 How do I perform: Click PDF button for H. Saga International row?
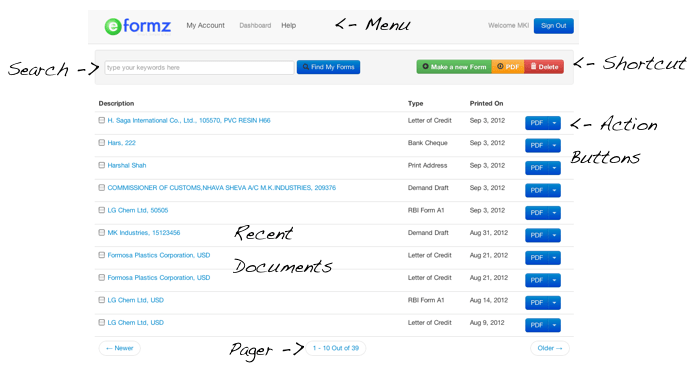537,123
